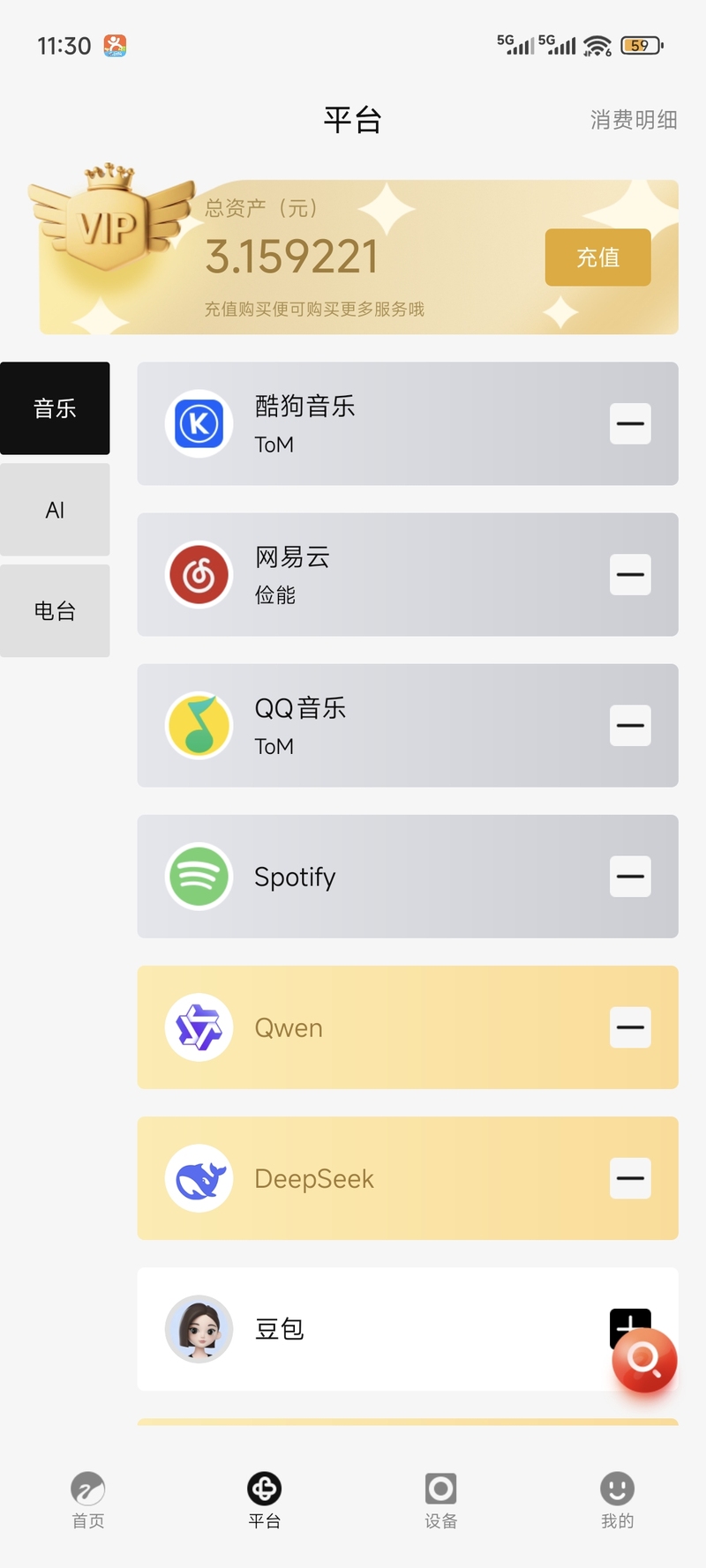Remove QQ音乐 with the minus button
Image resolution: width=706 pixels, height=1568 pixels.
630,725
